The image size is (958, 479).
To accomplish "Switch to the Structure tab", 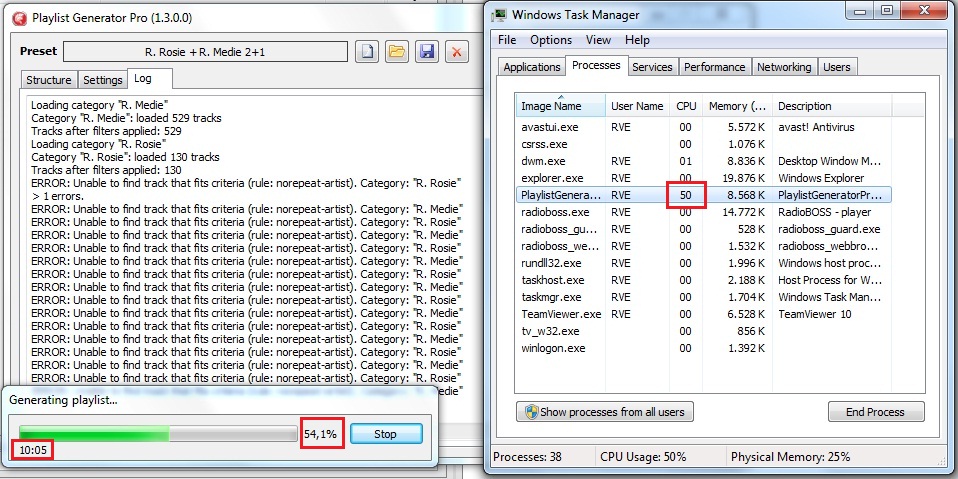I will (x=49, y=80).
